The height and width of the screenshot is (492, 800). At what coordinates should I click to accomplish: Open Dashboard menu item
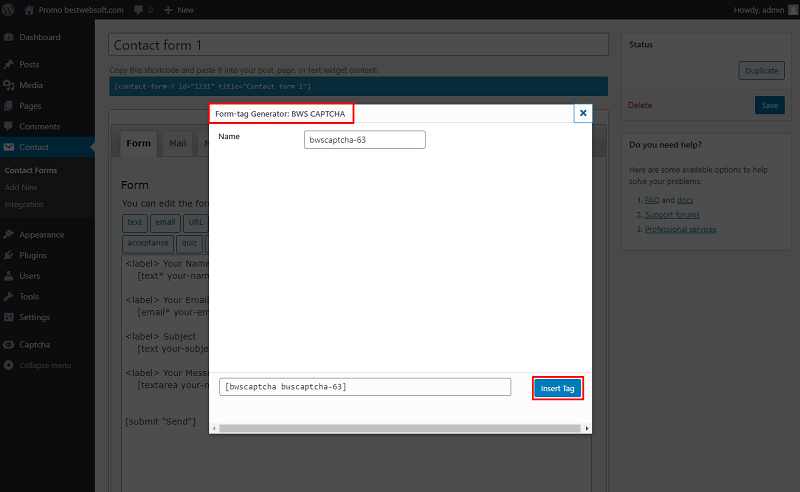click(x=40, y=37)
